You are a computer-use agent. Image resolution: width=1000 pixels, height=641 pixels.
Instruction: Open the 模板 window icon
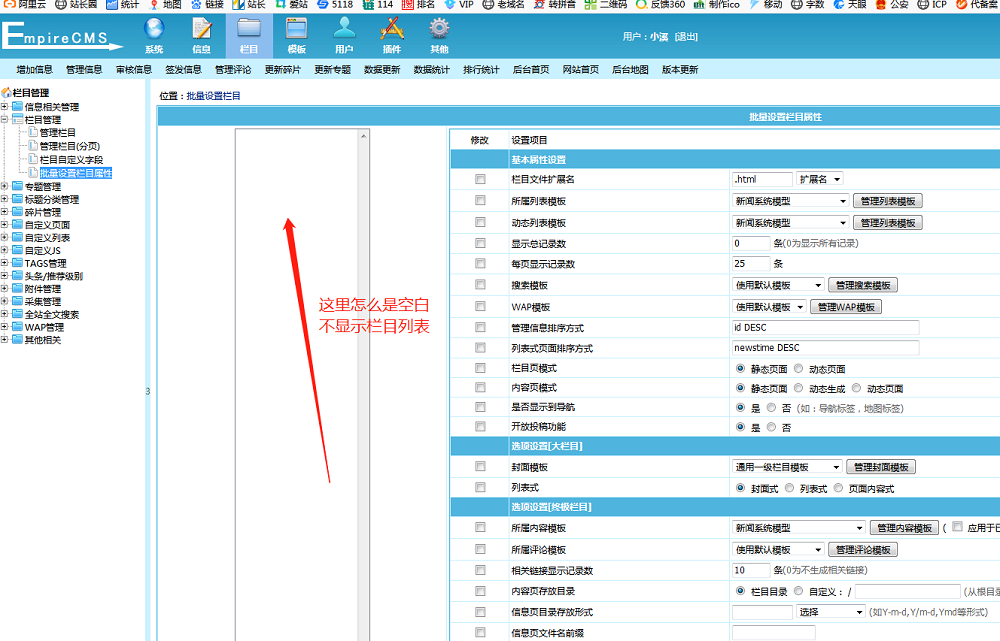296,29
